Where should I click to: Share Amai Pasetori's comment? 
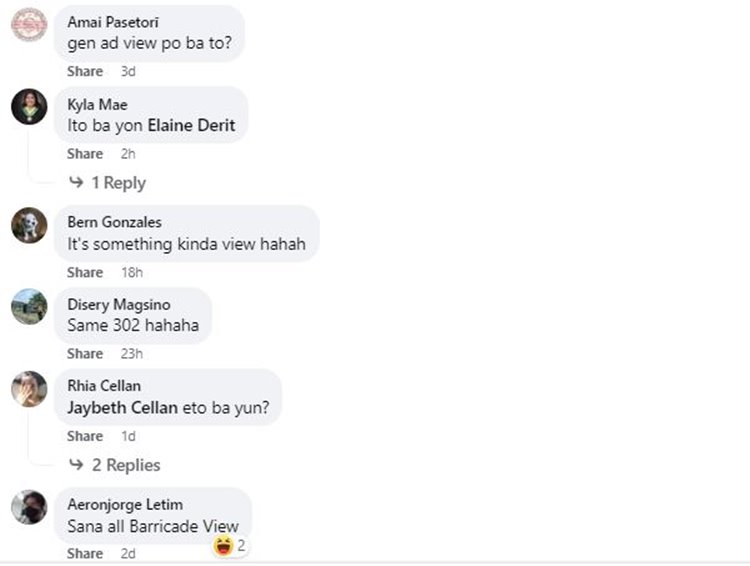click(85, 71)
